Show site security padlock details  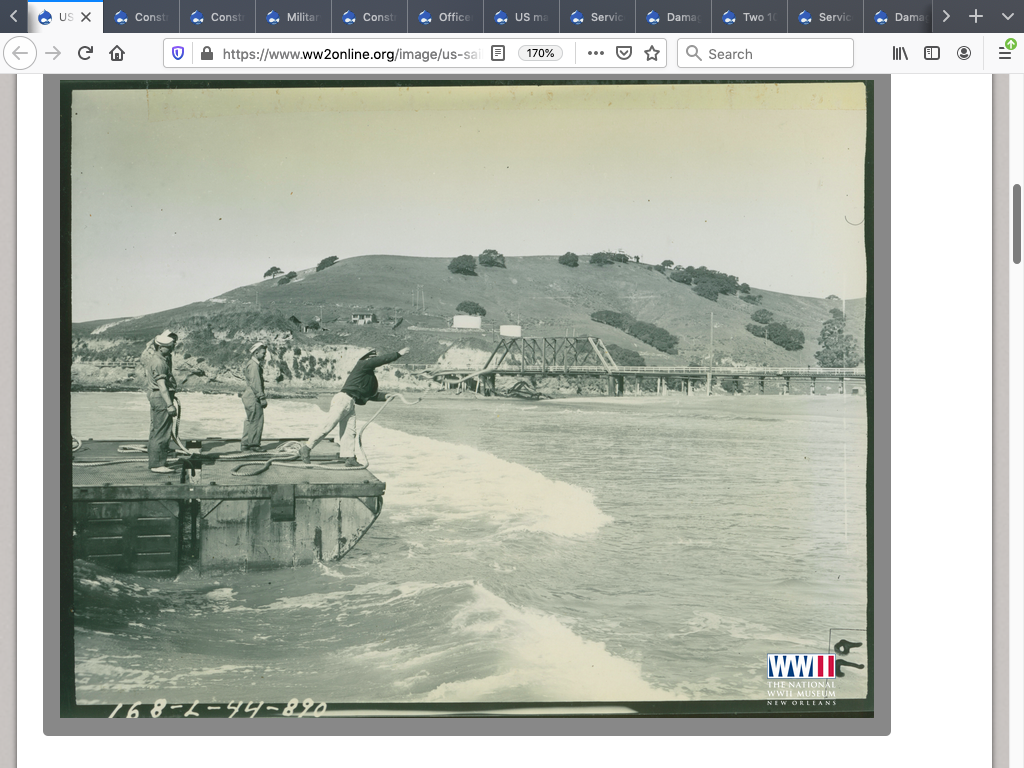pyautogui.click(x=206, y=54)
